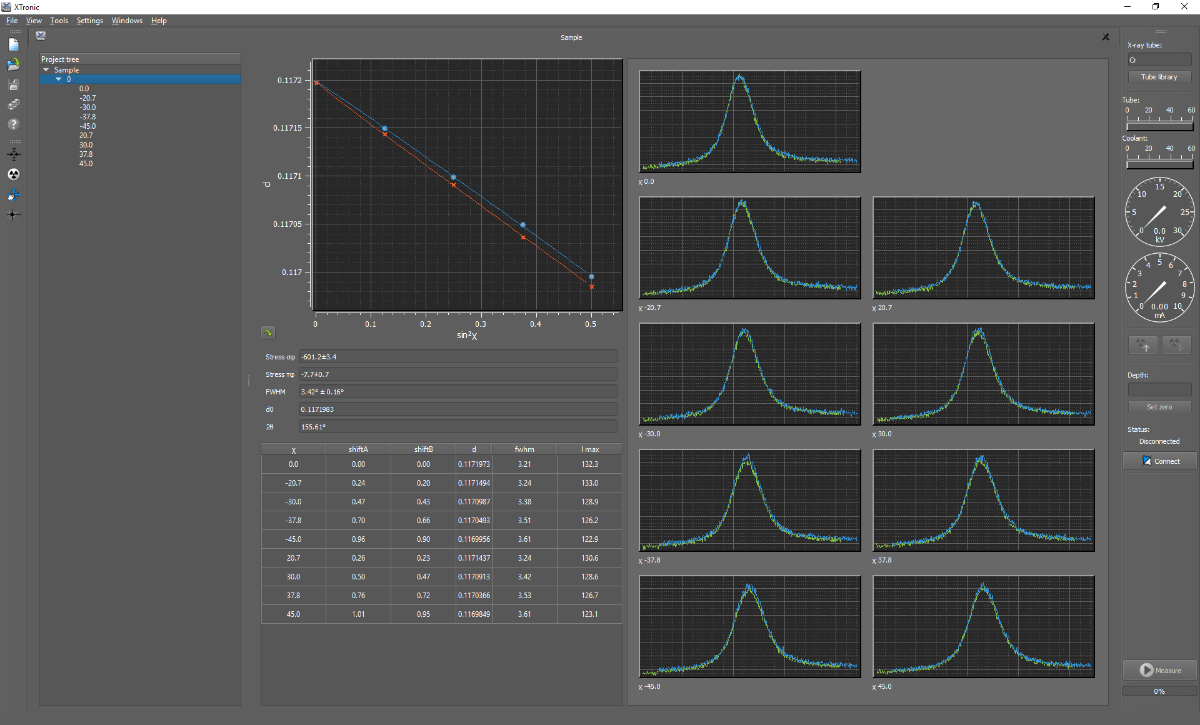Click the save disk icon in left toolbar
Viewport: 1200px width, 725px height.
click(14, 84)
